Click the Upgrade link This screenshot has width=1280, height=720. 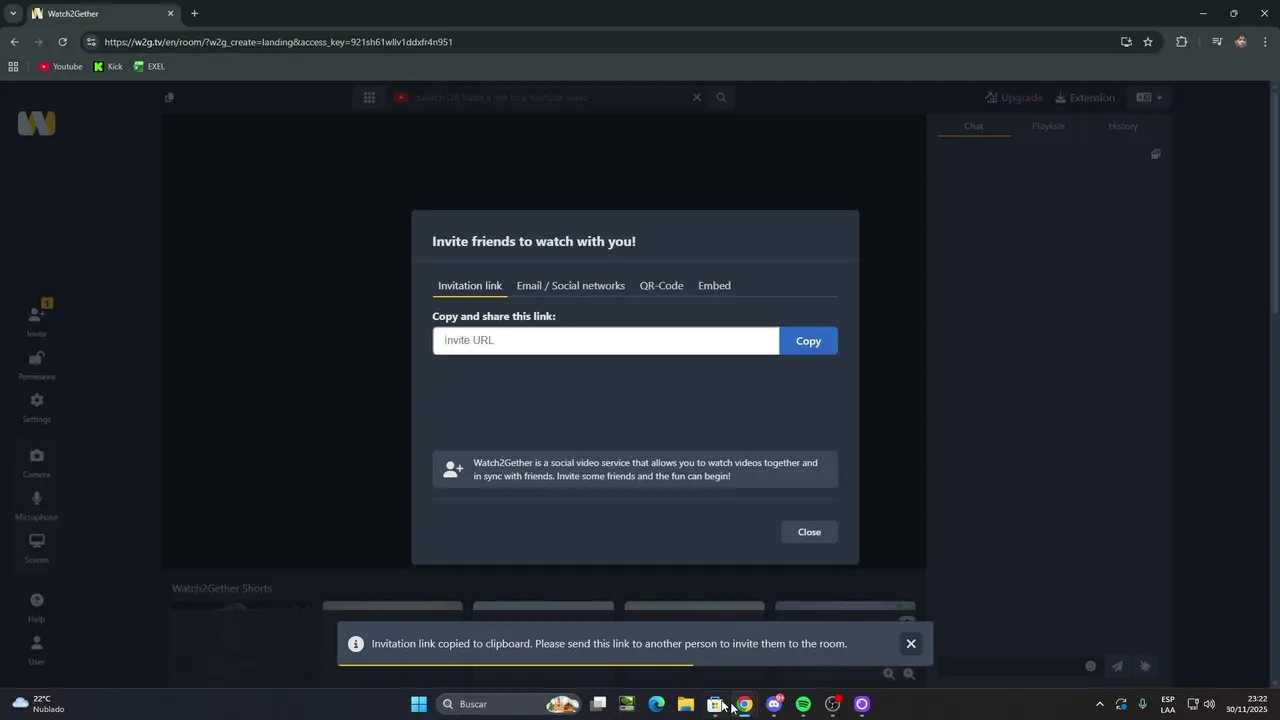(1014, 98)
